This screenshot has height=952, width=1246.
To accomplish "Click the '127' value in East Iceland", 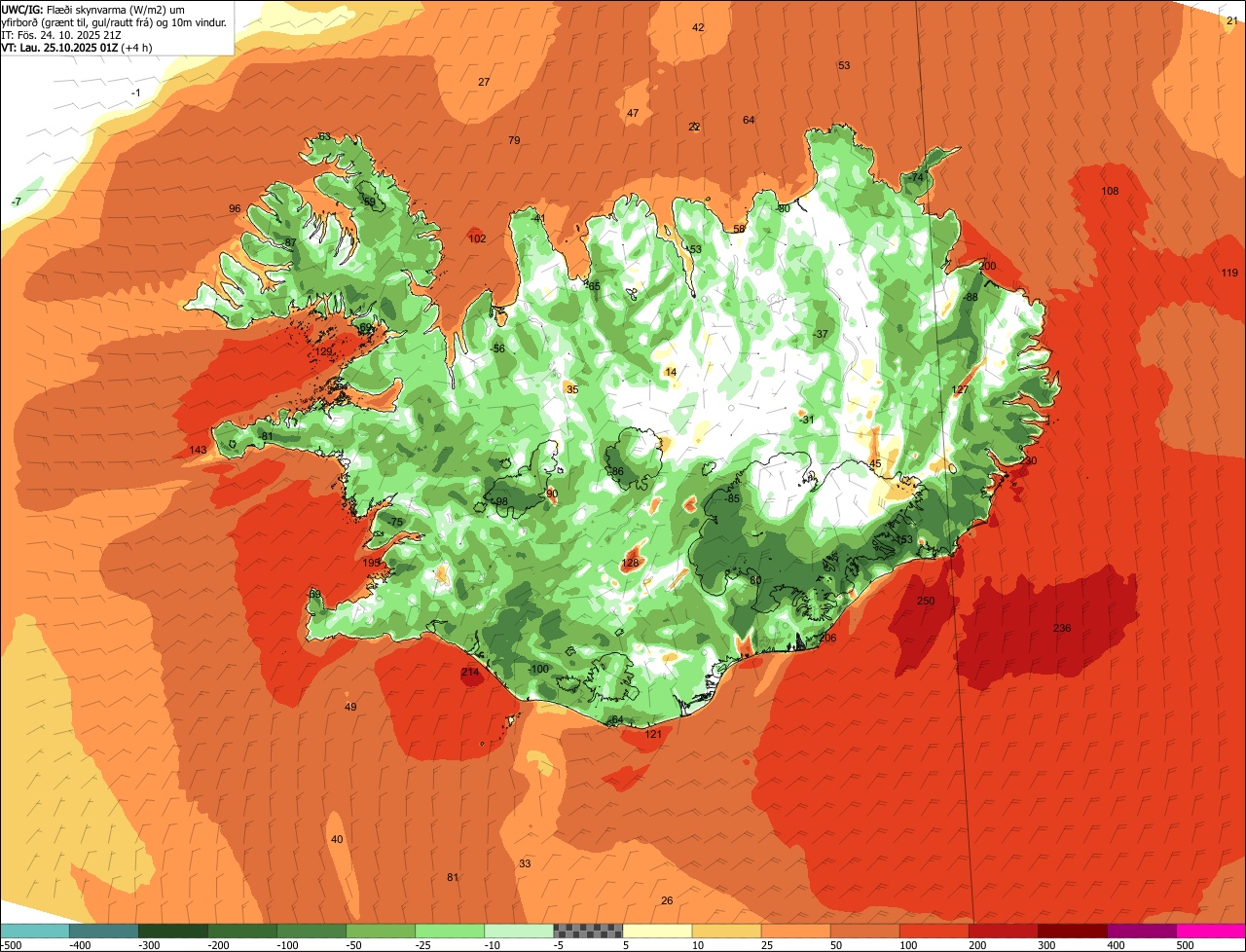I will coord(961,389).
